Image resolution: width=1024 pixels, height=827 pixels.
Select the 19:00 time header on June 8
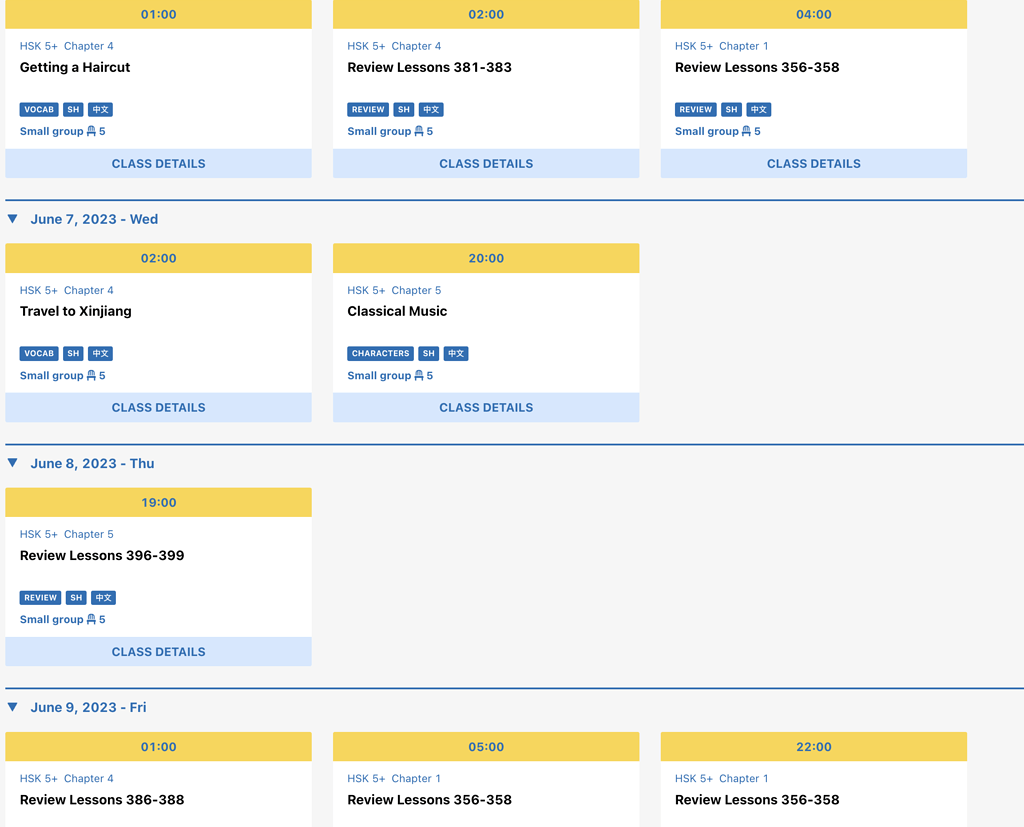click(x=158, y=502)
